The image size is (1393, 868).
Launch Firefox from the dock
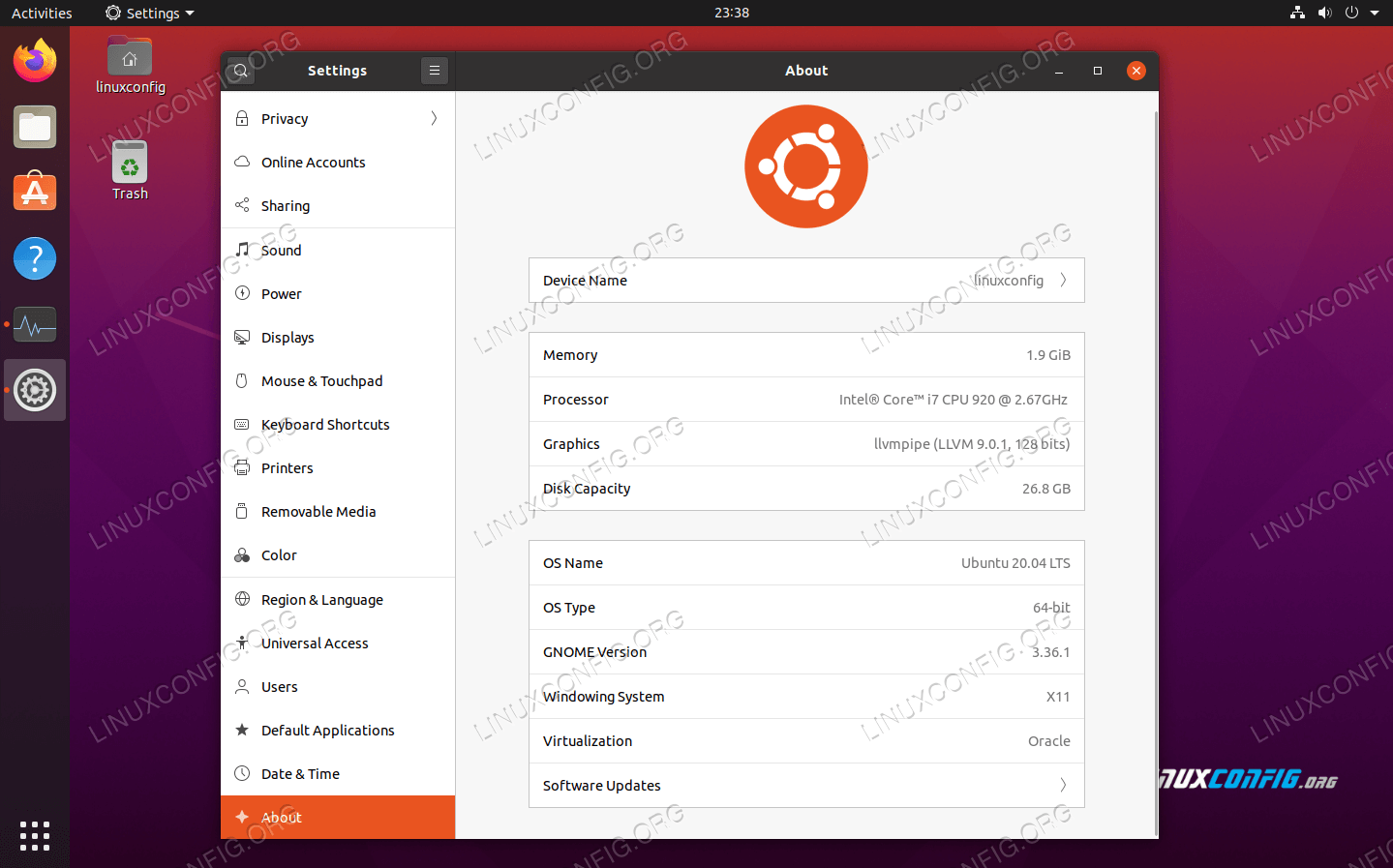pyautogui.click(x=35, y=61)
